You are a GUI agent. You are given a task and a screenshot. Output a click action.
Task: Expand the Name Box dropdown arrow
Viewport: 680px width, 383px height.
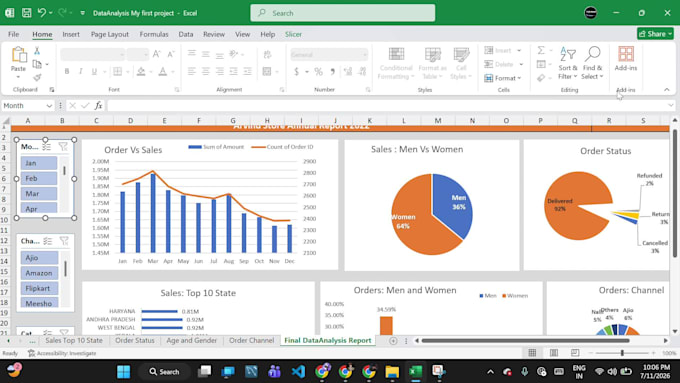pyautogui.click(x=49, y=106)
